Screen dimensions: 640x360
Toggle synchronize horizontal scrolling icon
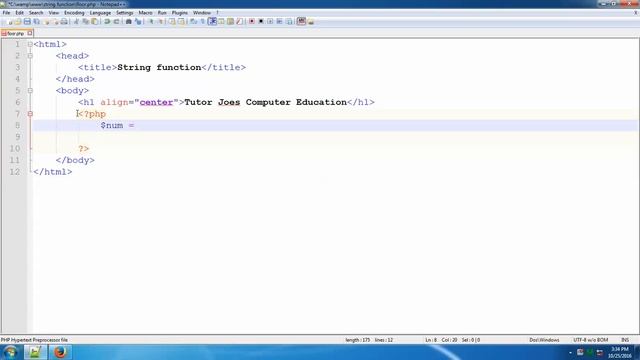(181, 21)
